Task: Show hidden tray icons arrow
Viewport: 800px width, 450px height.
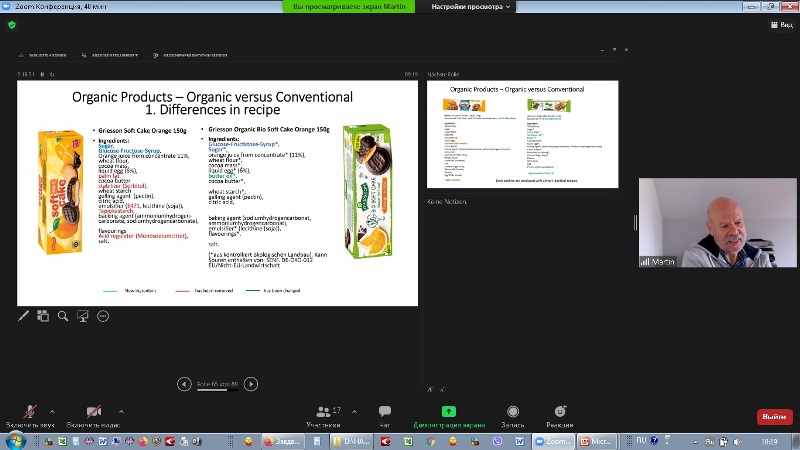Action: click(x=695, y=442)
